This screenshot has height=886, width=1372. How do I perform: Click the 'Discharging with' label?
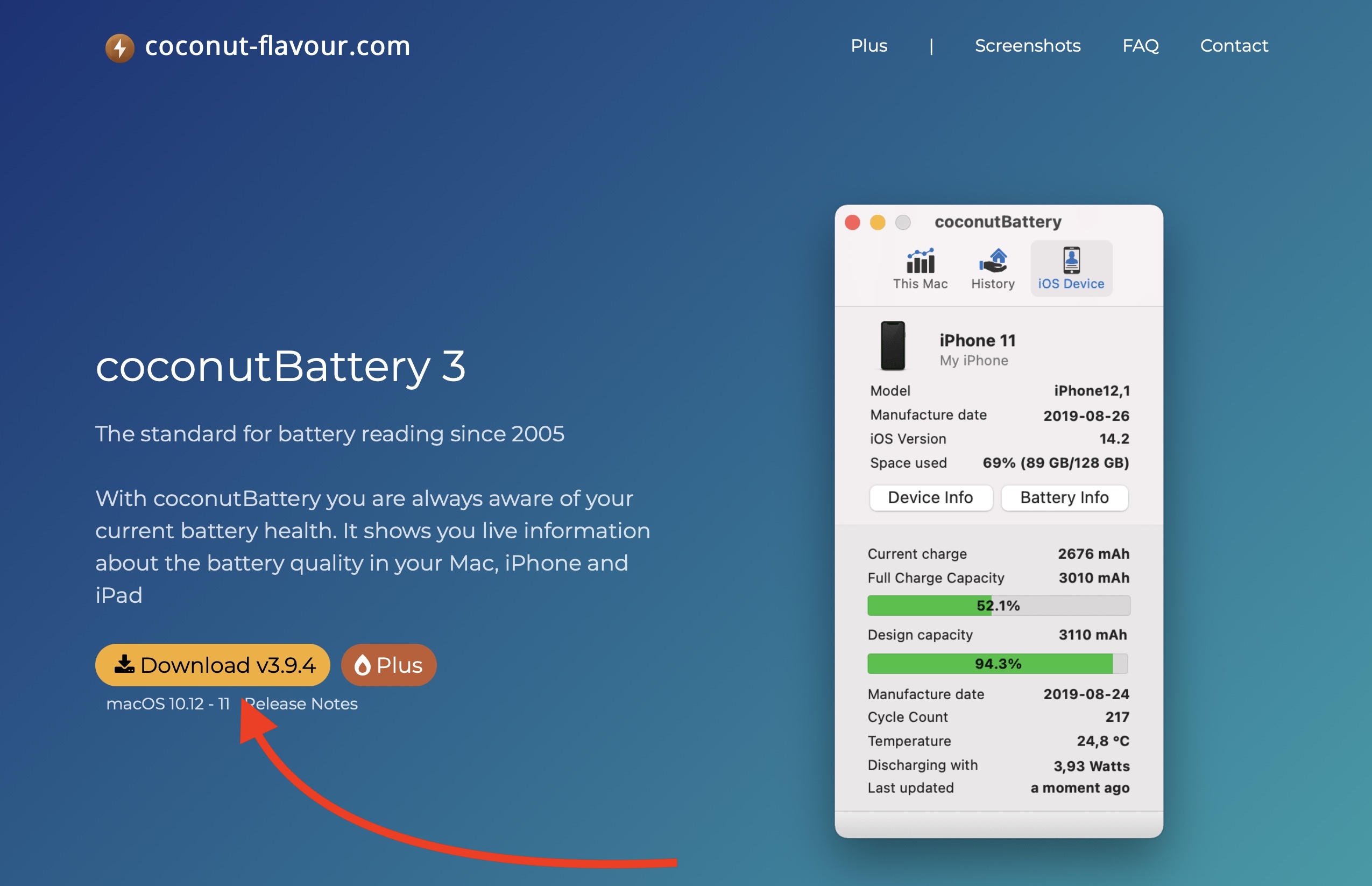coord(922,765)
